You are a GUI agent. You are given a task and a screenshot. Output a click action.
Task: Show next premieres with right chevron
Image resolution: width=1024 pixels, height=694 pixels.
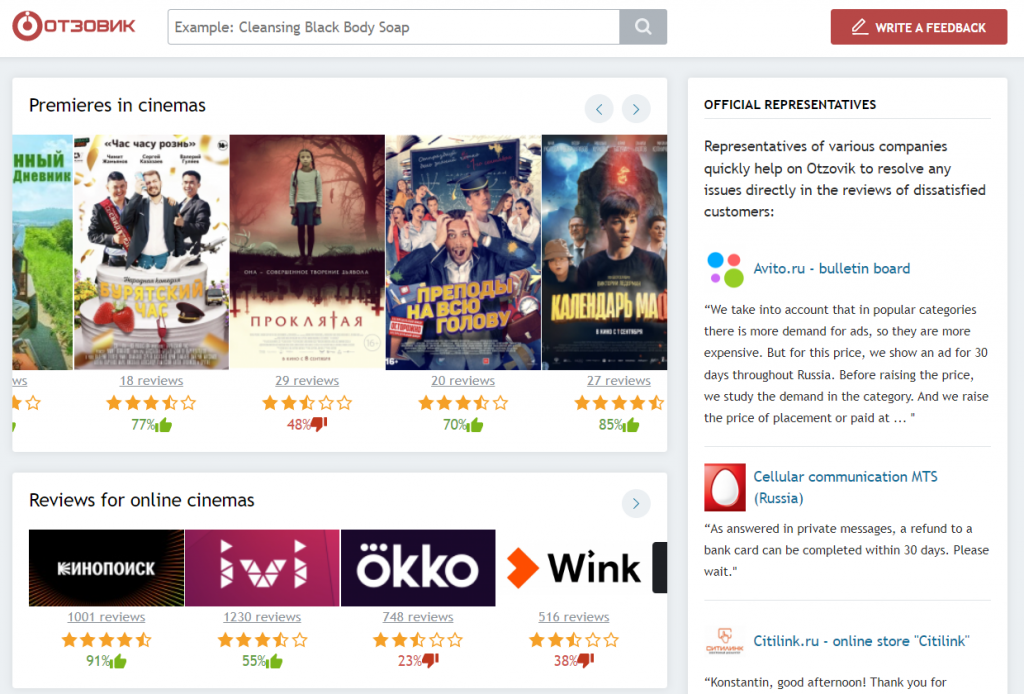click(x=636, y=109)
